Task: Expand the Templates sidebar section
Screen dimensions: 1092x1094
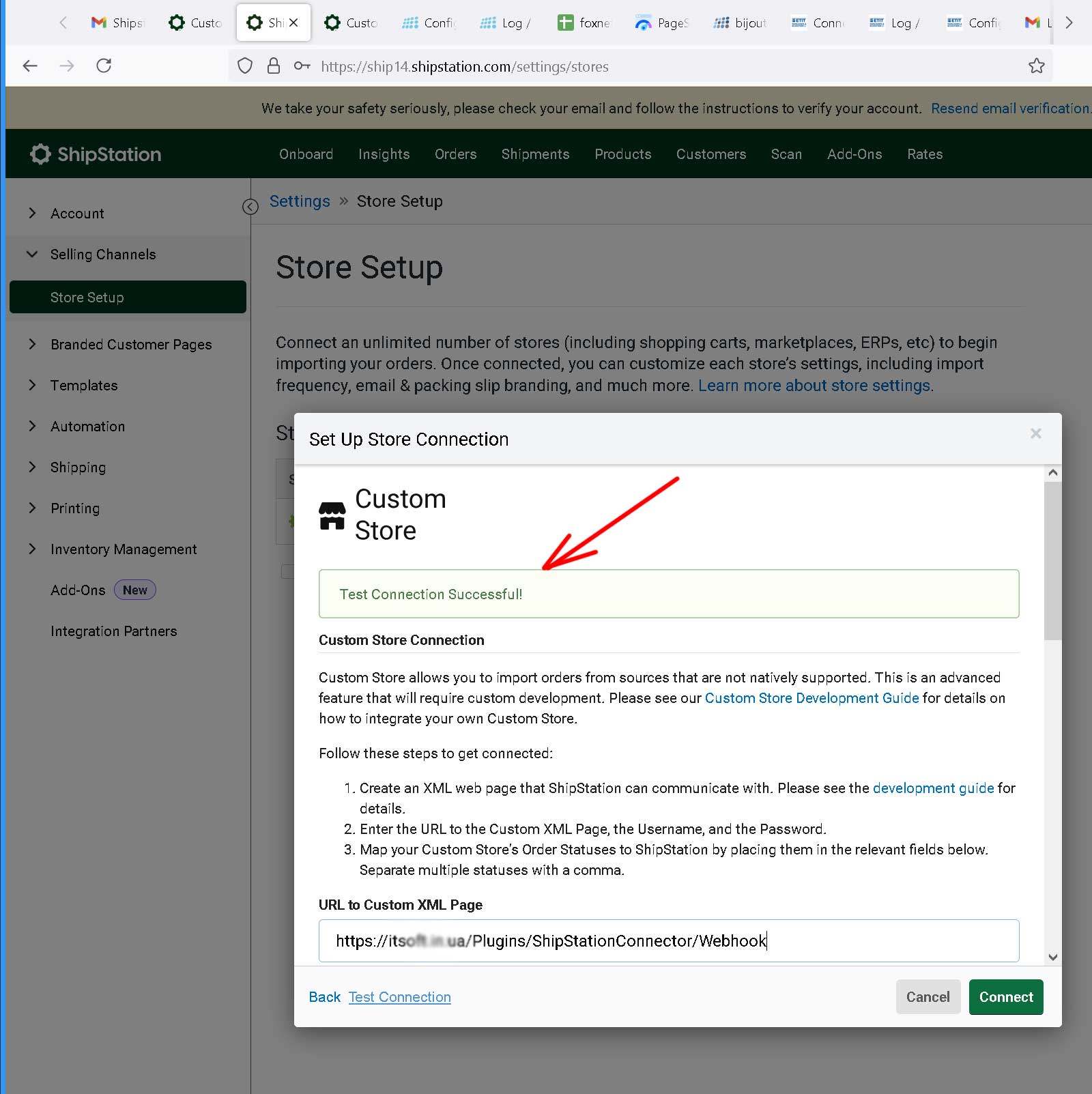Action: click(32, 385)
